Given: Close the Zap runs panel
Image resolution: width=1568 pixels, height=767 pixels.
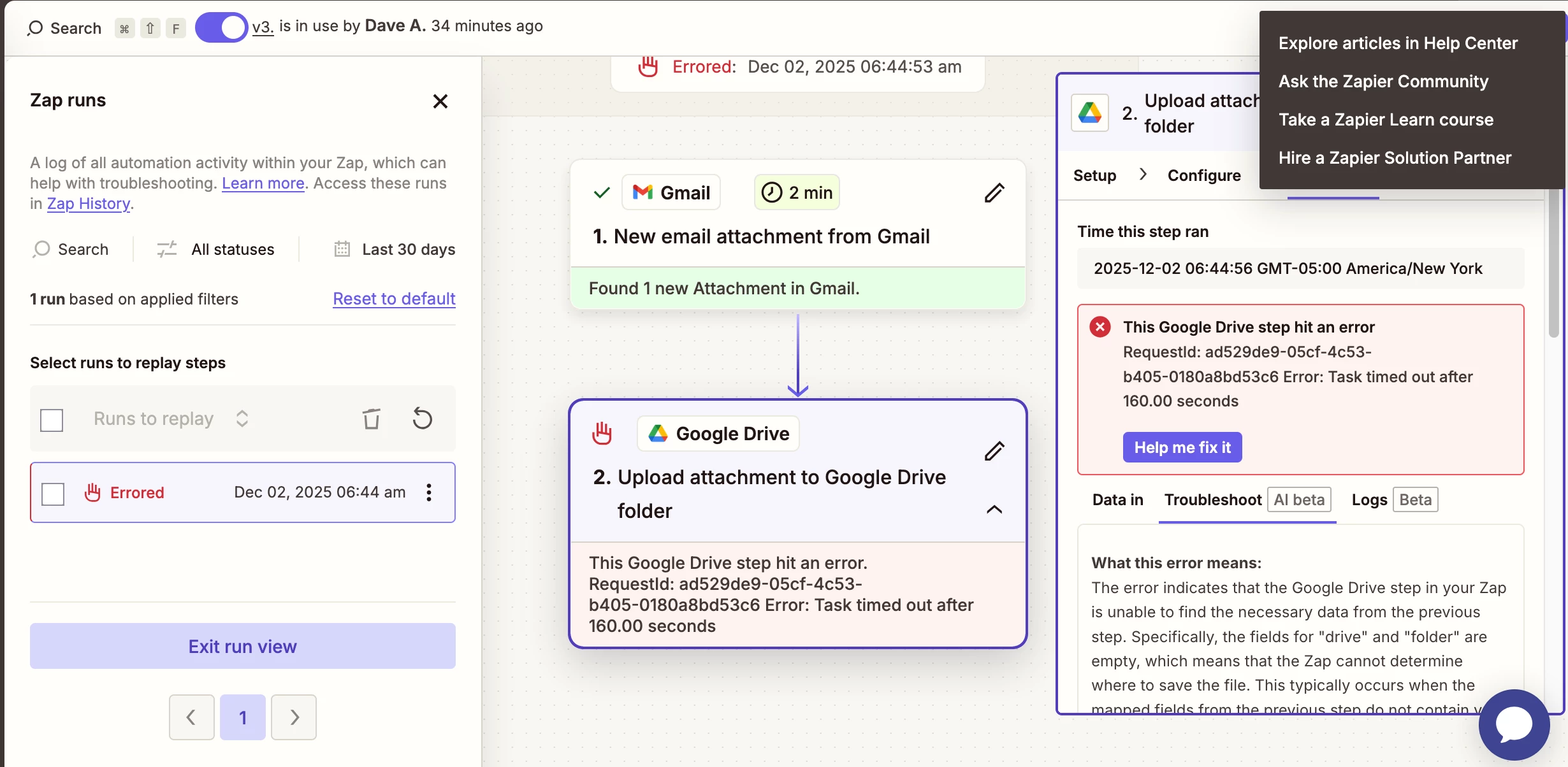Looking at the screenshot, I should click(x=440, y=101).
